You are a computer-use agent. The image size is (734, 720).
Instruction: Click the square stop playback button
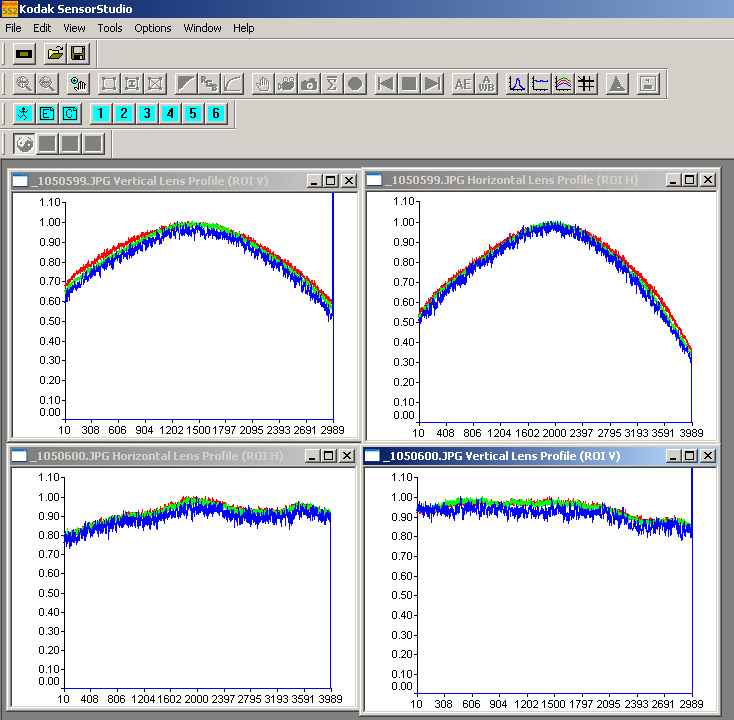pos(409,84)
